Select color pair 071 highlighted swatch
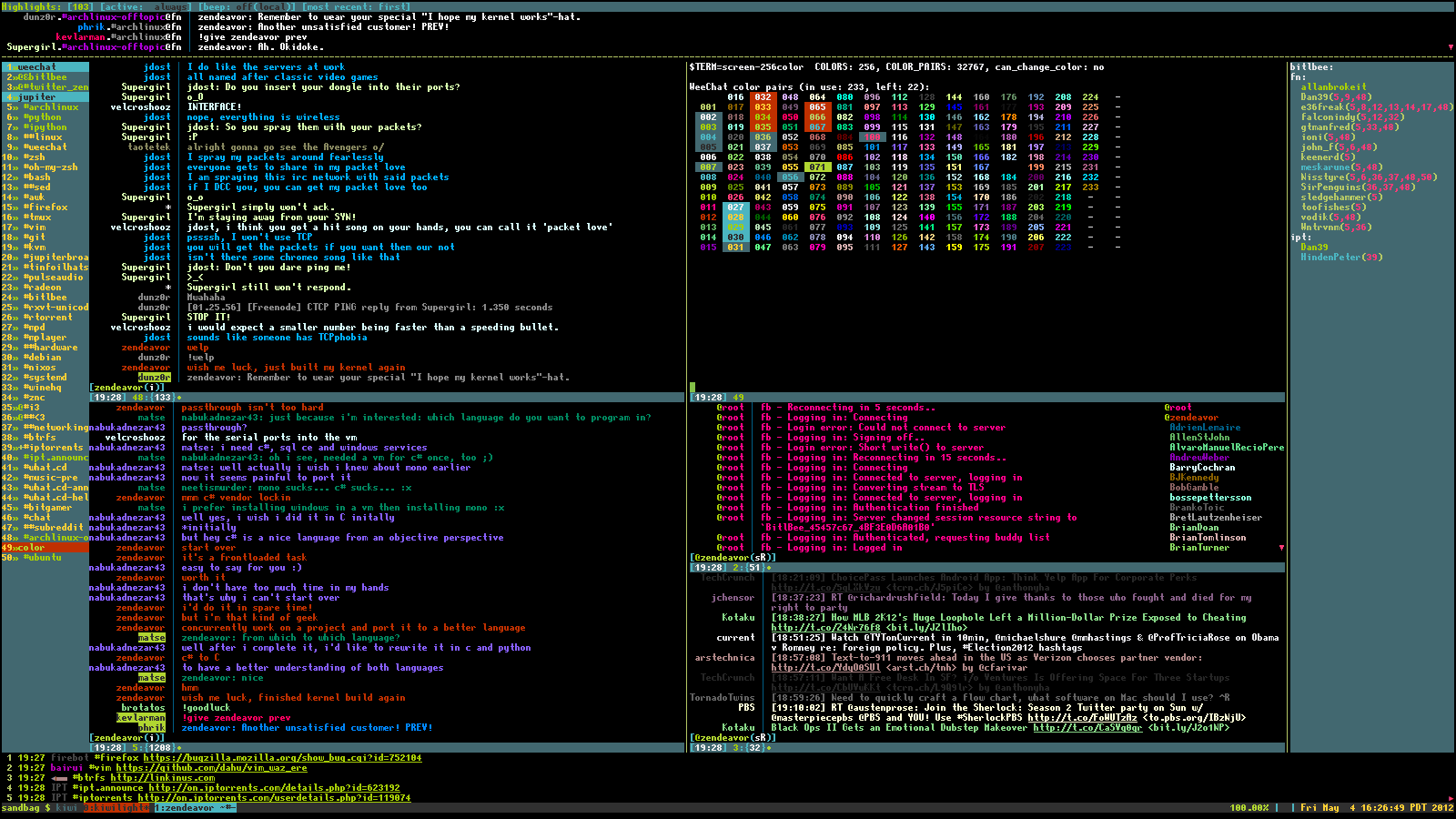 tap(817, 167)
